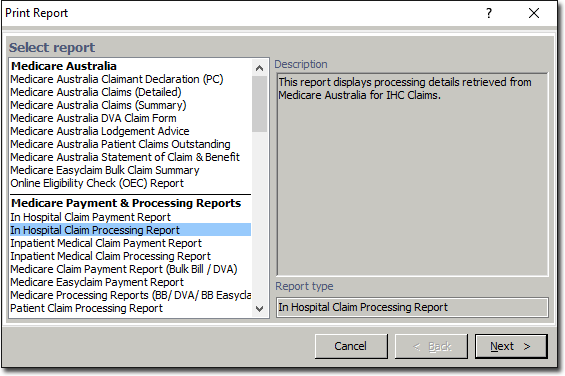The image size is (565, 376).
Task: Select Medicare Australia Claims (Summary)
Action: 98,105
